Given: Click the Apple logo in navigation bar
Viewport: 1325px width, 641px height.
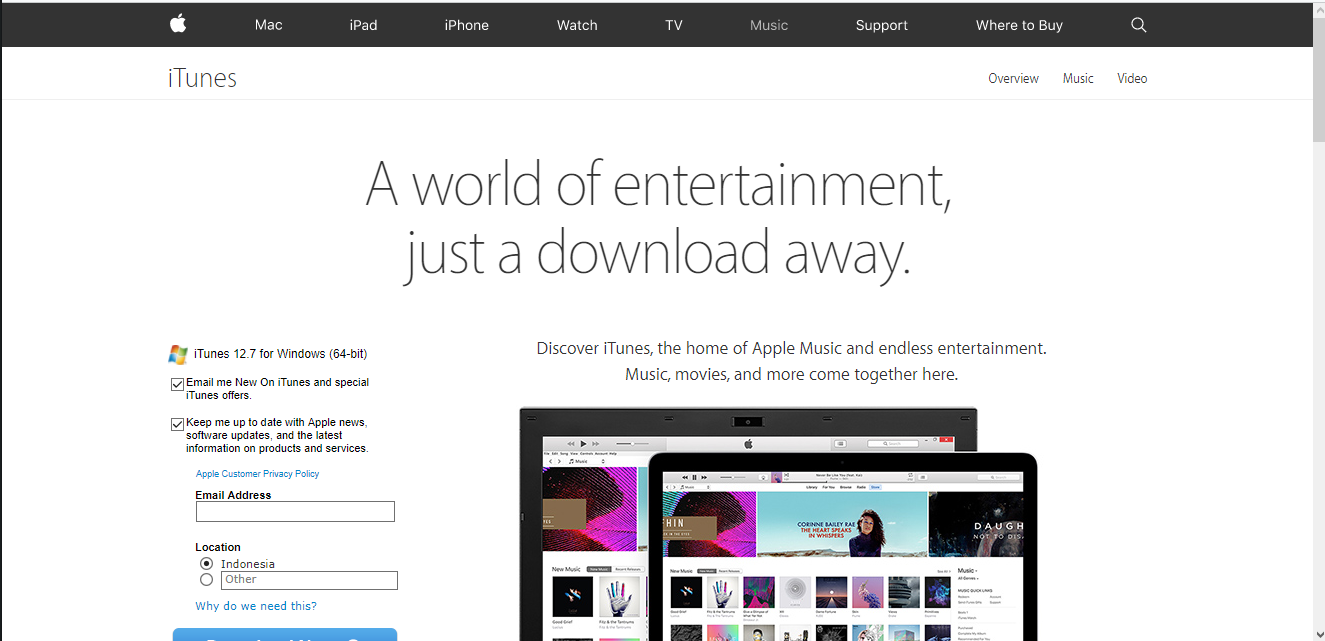Looking at the screenshot, I should [178, 24].
